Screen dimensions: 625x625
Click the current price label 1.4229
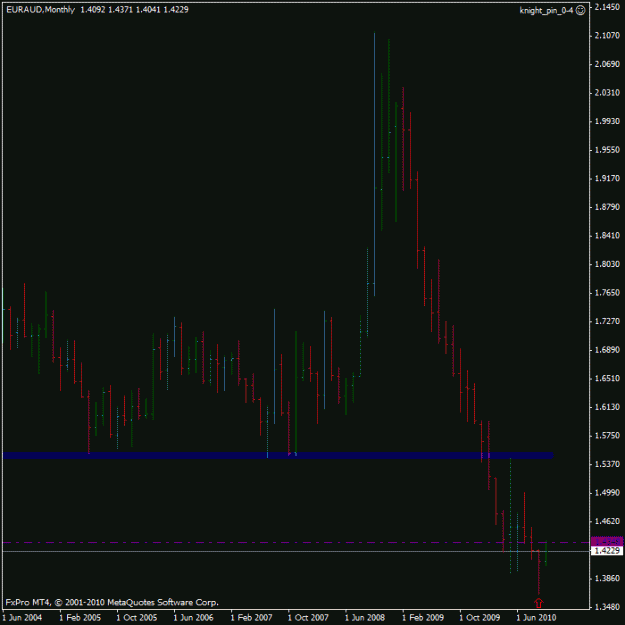(607, 551)
